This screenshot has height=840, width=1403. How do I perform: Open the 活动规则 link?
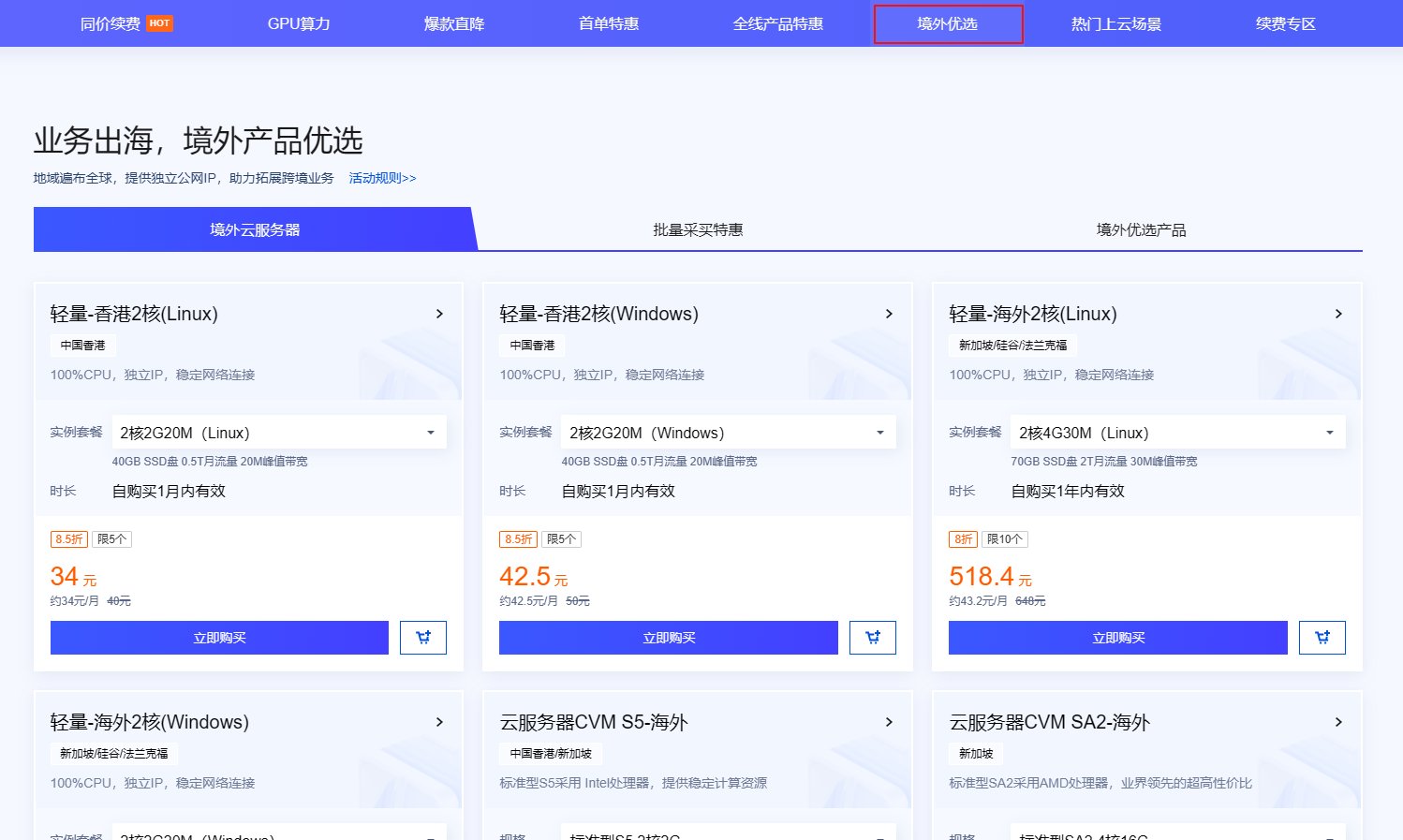(x=383, y=177)
